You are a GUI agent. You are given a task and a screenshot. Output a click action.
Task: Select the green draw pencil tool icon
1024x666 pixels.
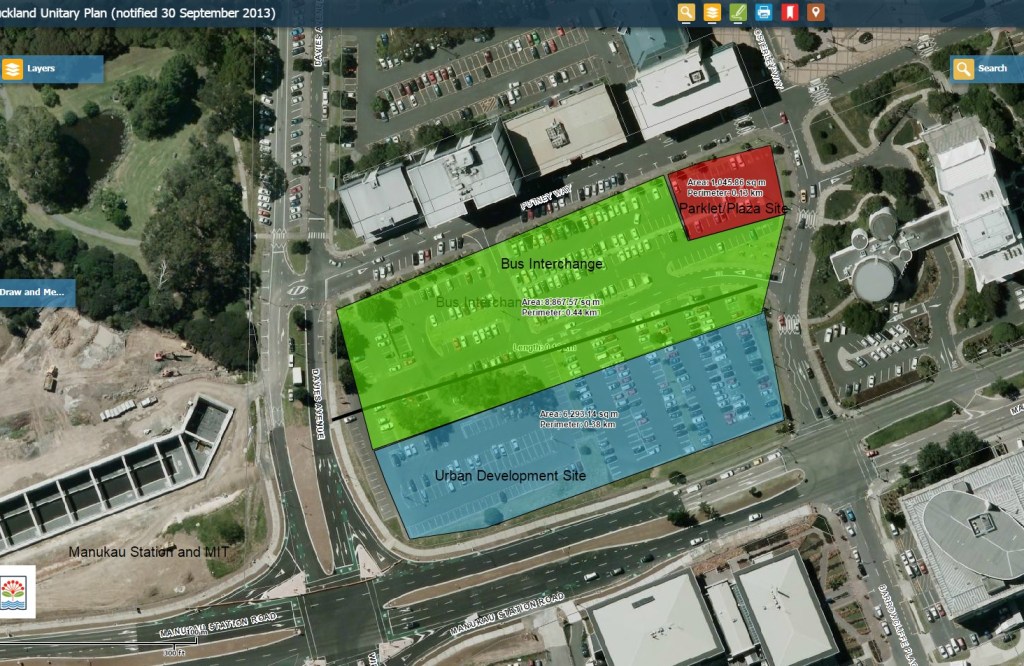[x=738, y=12]
